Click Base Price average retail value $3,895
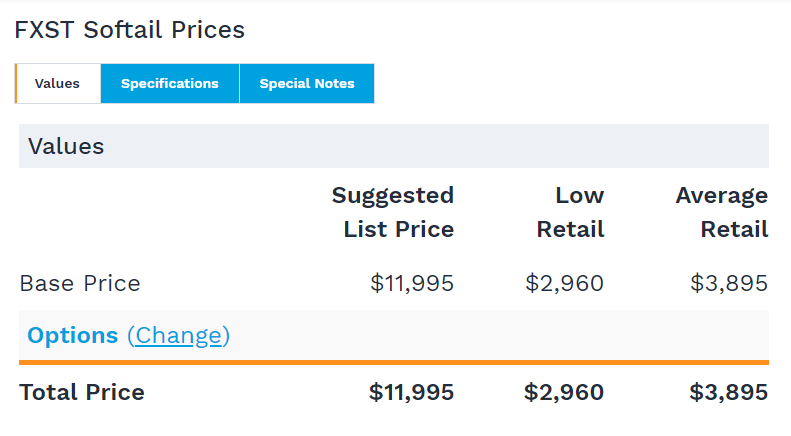 click(728, 284)
